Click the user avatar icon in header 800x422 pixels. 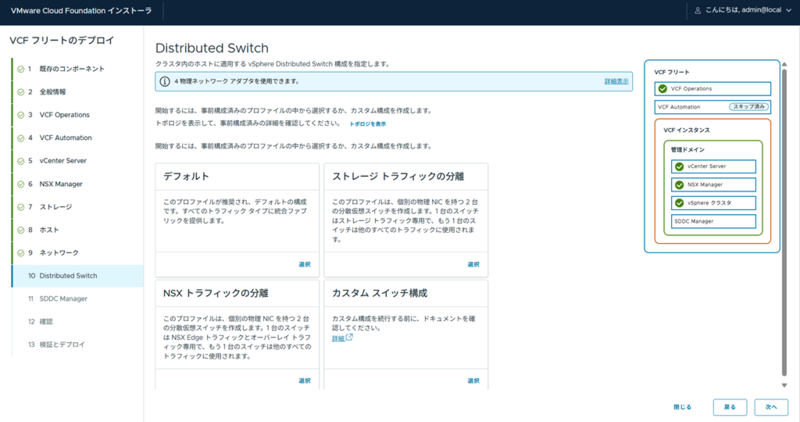pyautogui.click(x=697, y=10)
